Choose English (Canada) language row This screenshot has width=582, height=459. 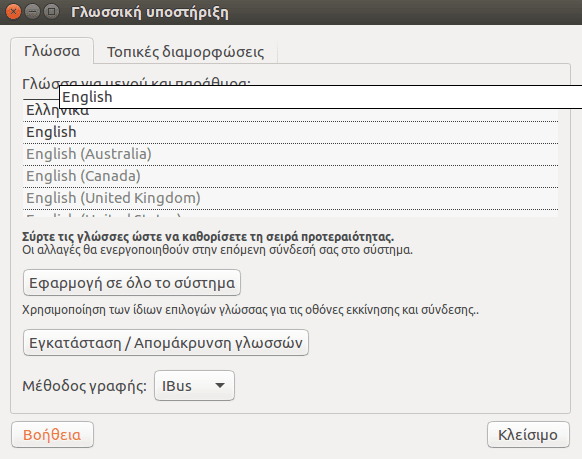tap(290, 176)
